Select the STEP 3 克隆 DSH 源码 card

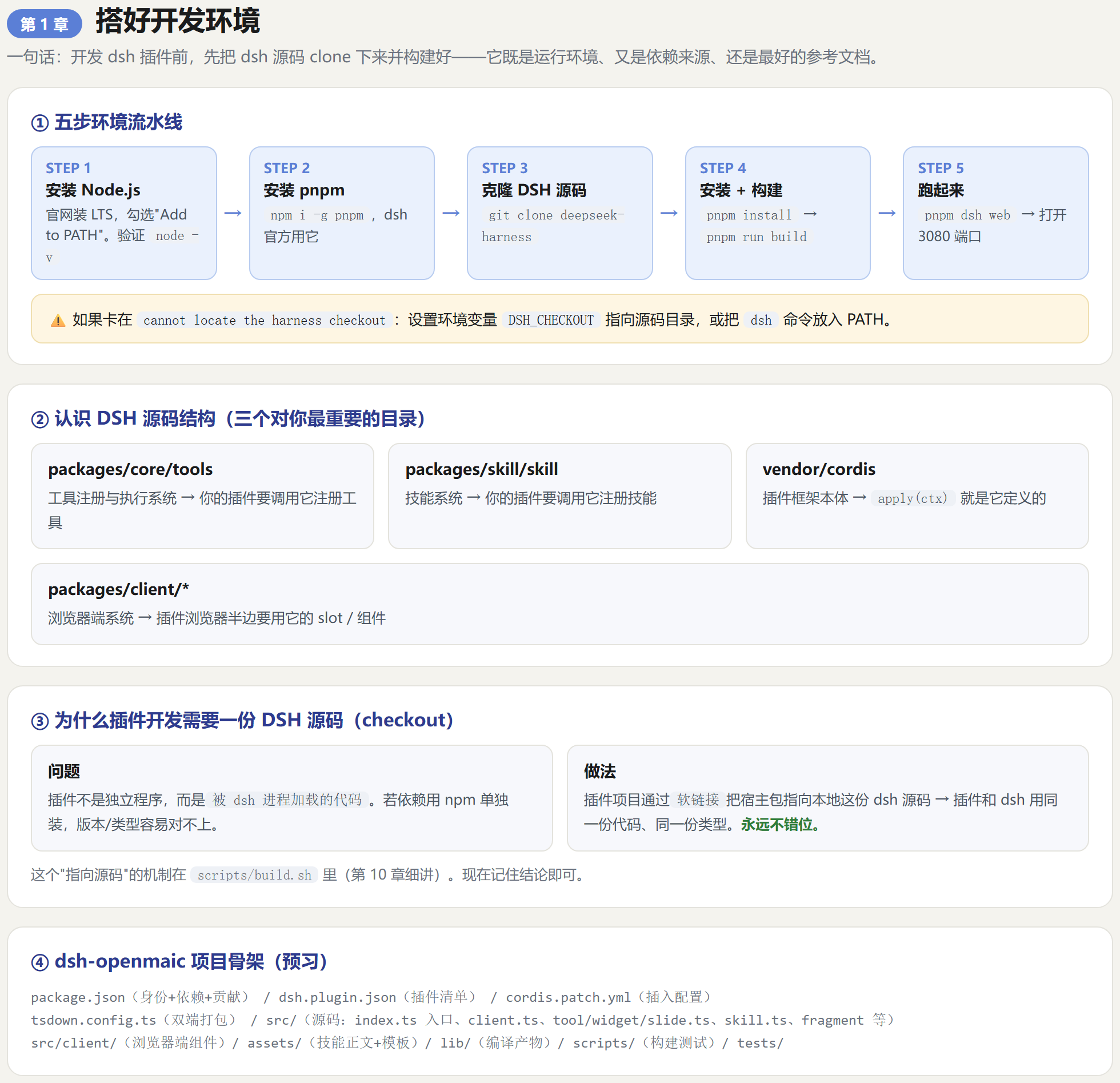[559, 213]
